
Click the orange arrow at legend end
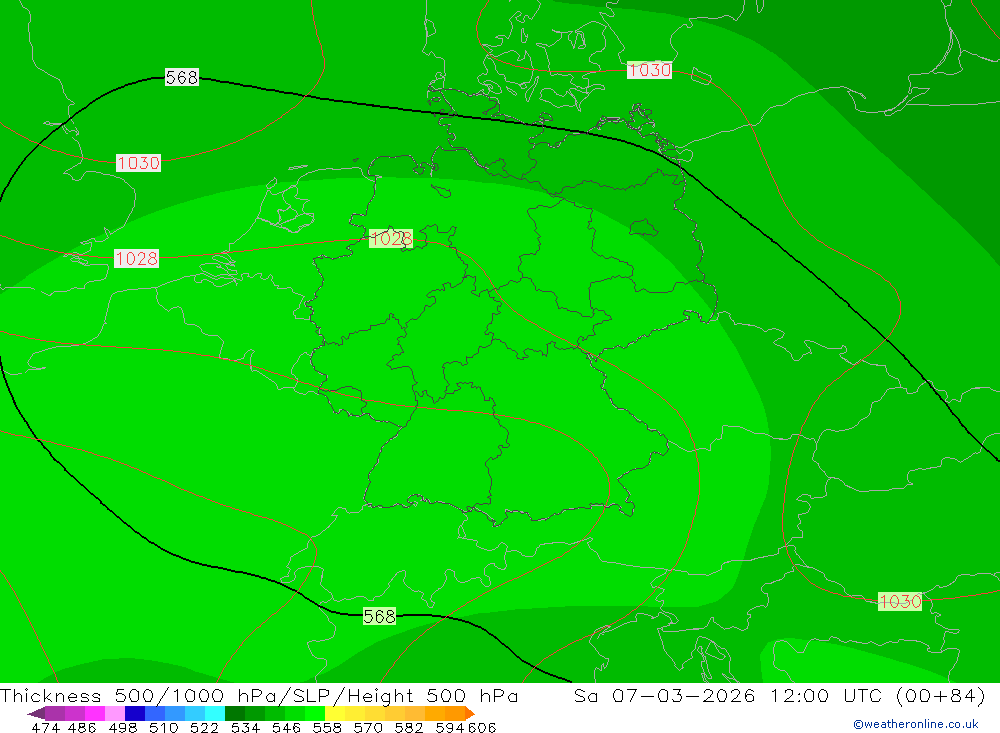point(470,713)
